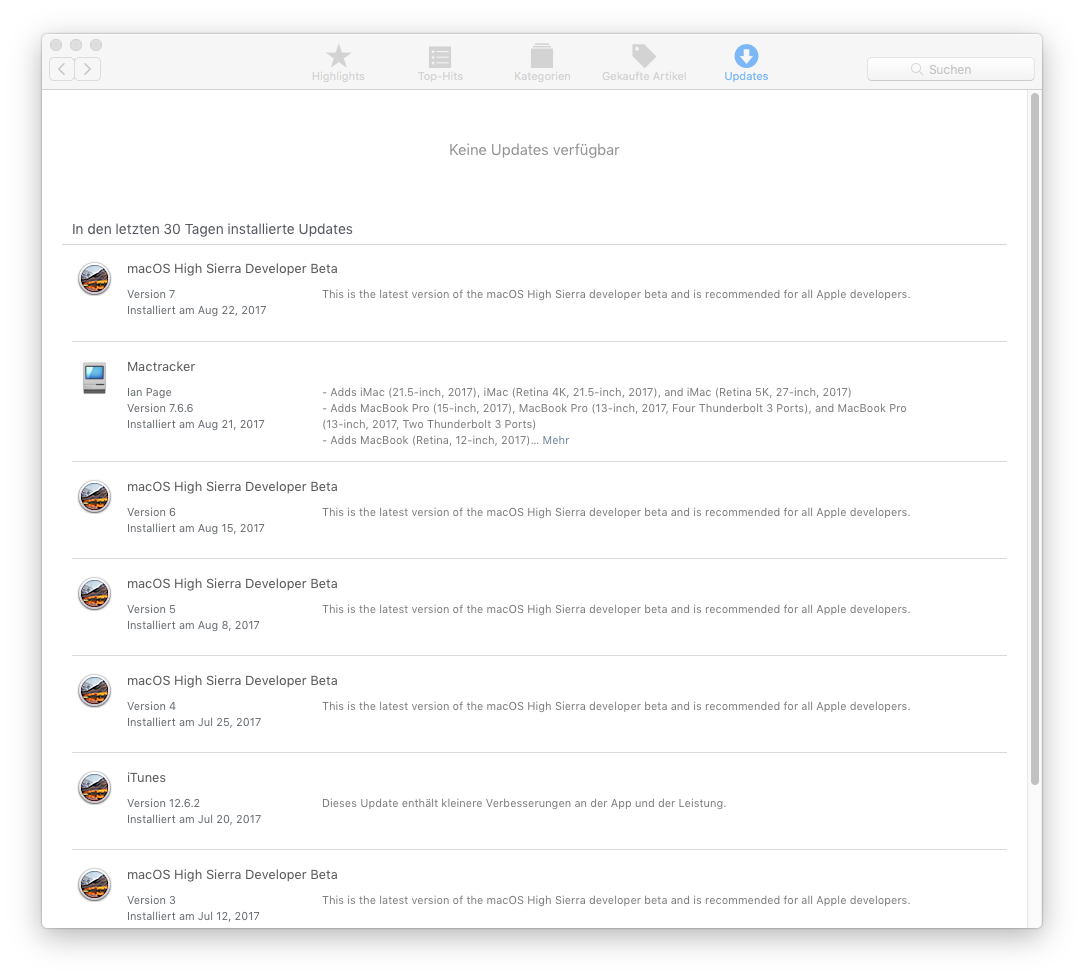Click 'Version 7.6.6' text

(160, 408)
